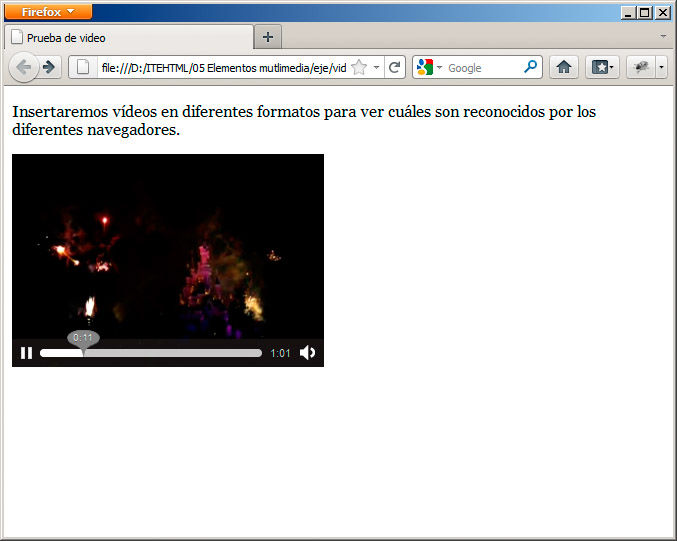Bookmark this page with star icon

(x=359, y=68)
